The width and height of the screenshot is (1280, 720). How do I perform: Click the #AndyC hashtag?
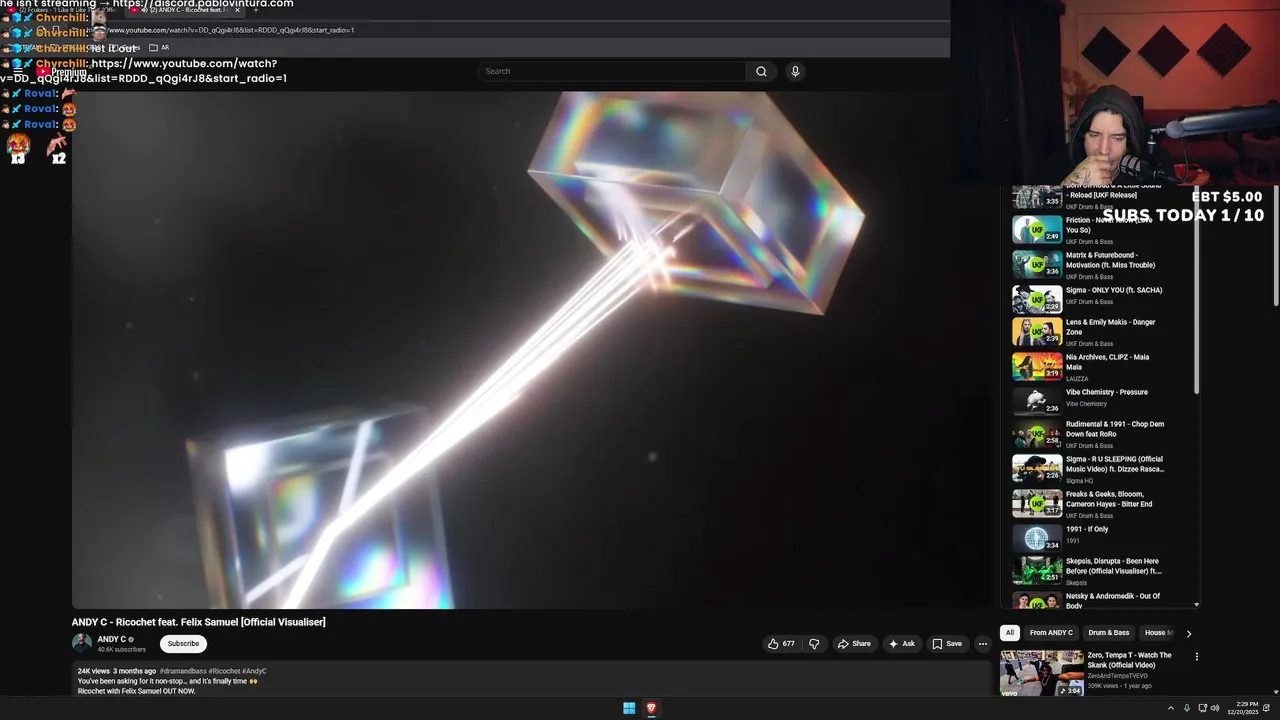[254, 671]
